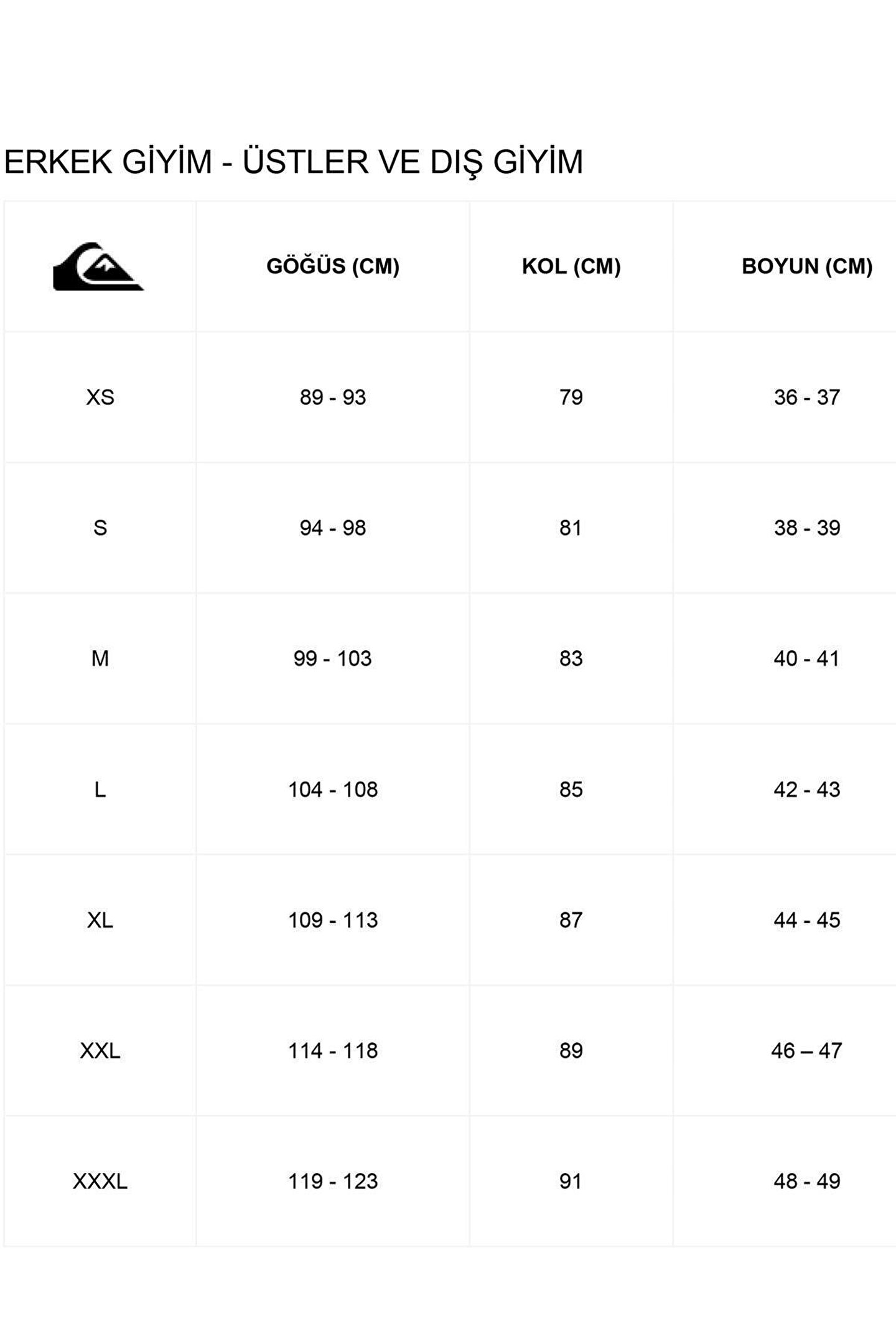Click chest measurement 114 - 118
896x1344 pixels.
[x=333, y=1051]
